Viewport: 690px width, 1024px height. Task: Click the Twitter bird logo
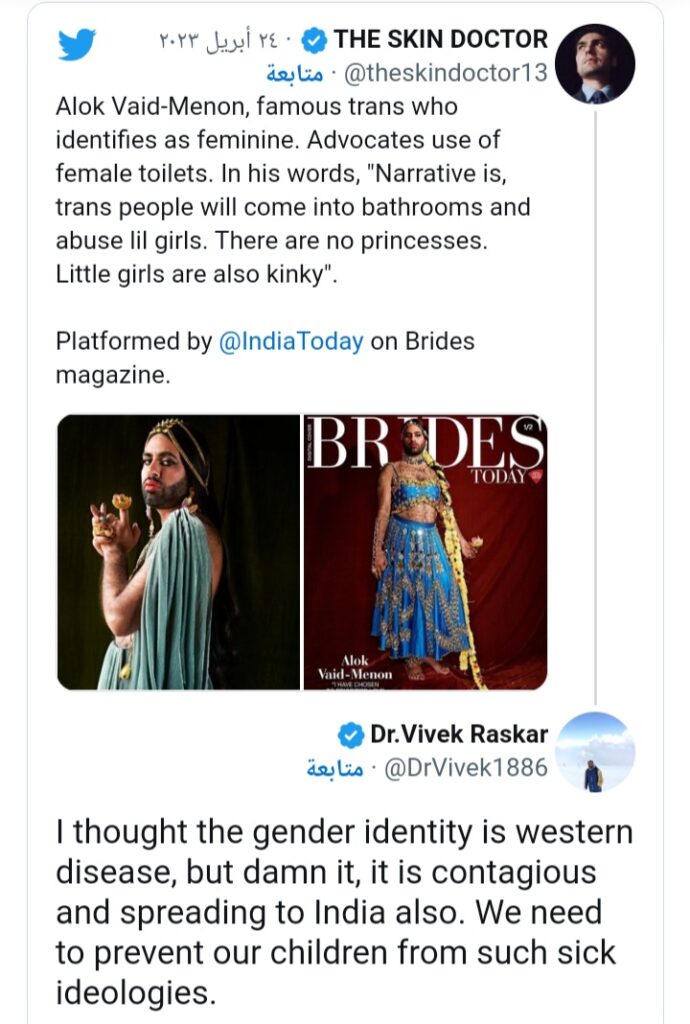pyautogui.click(x=78, y=43)
